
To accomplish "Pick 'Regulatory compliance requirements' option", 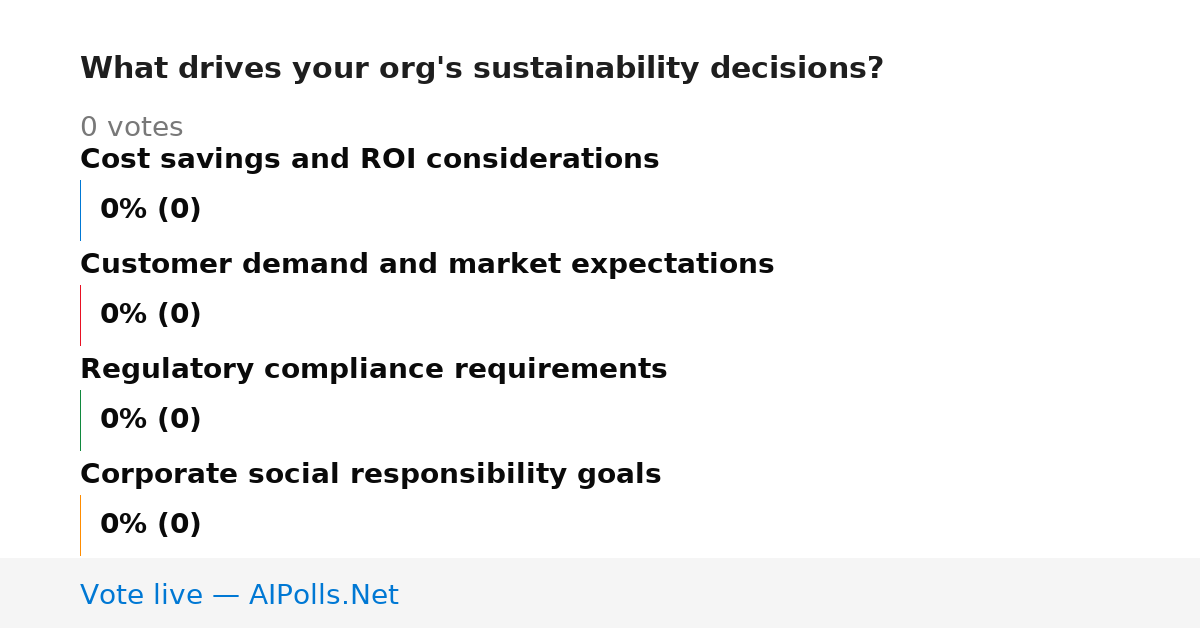I will (373, 369).
